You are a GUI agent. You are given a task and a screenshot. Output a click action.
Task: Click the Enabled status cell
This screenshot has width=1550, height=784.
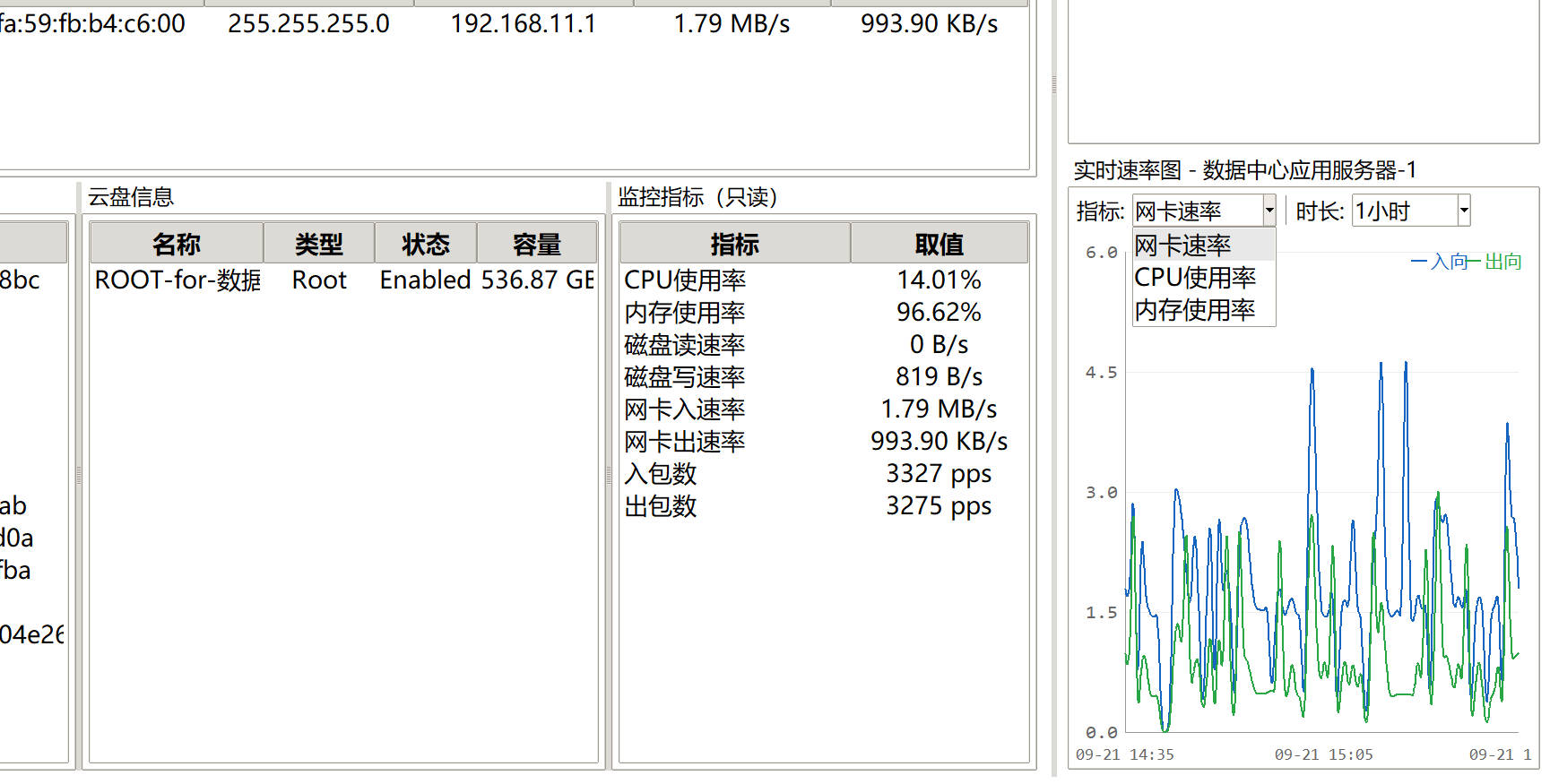pyautogui.click(x=425, y=280)
